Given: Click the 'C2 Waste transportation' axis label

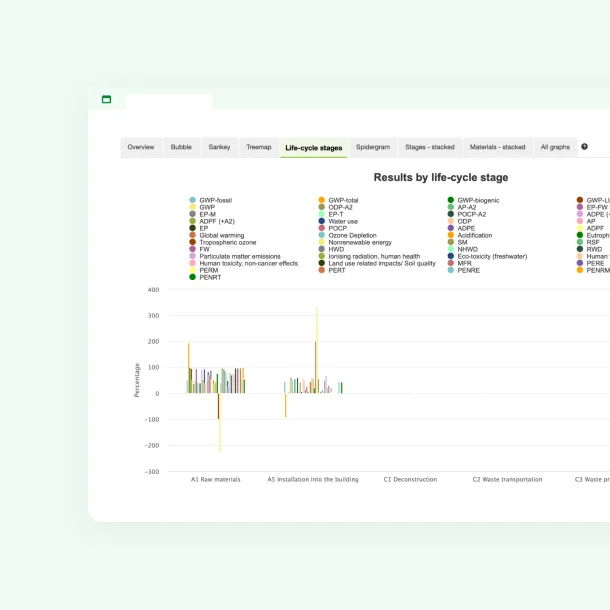Looking at the screenshot, I should click(x=507, y=479).
